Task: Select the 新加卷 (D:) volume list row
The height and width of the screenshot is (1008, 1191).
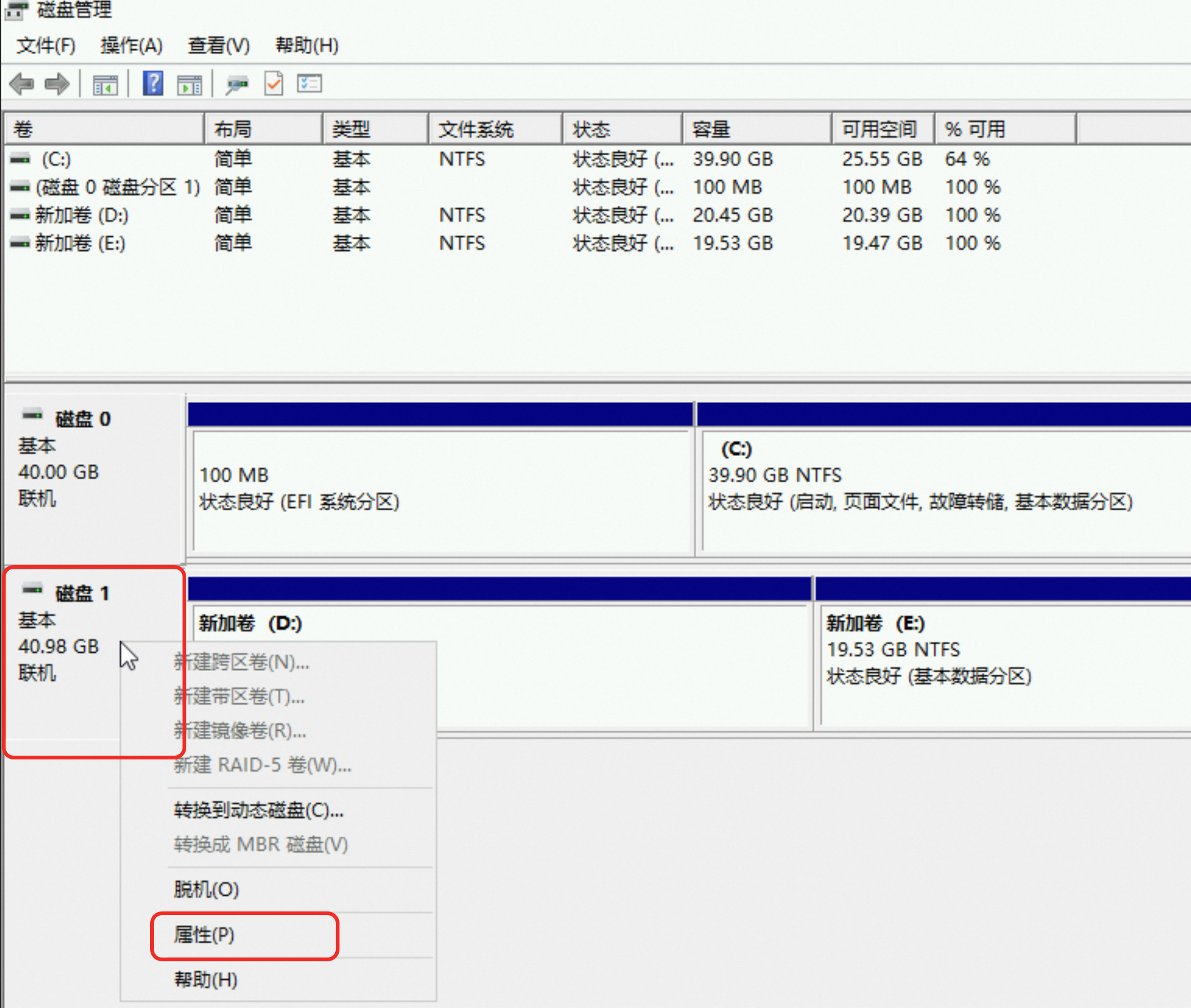Action: point(82,215)
